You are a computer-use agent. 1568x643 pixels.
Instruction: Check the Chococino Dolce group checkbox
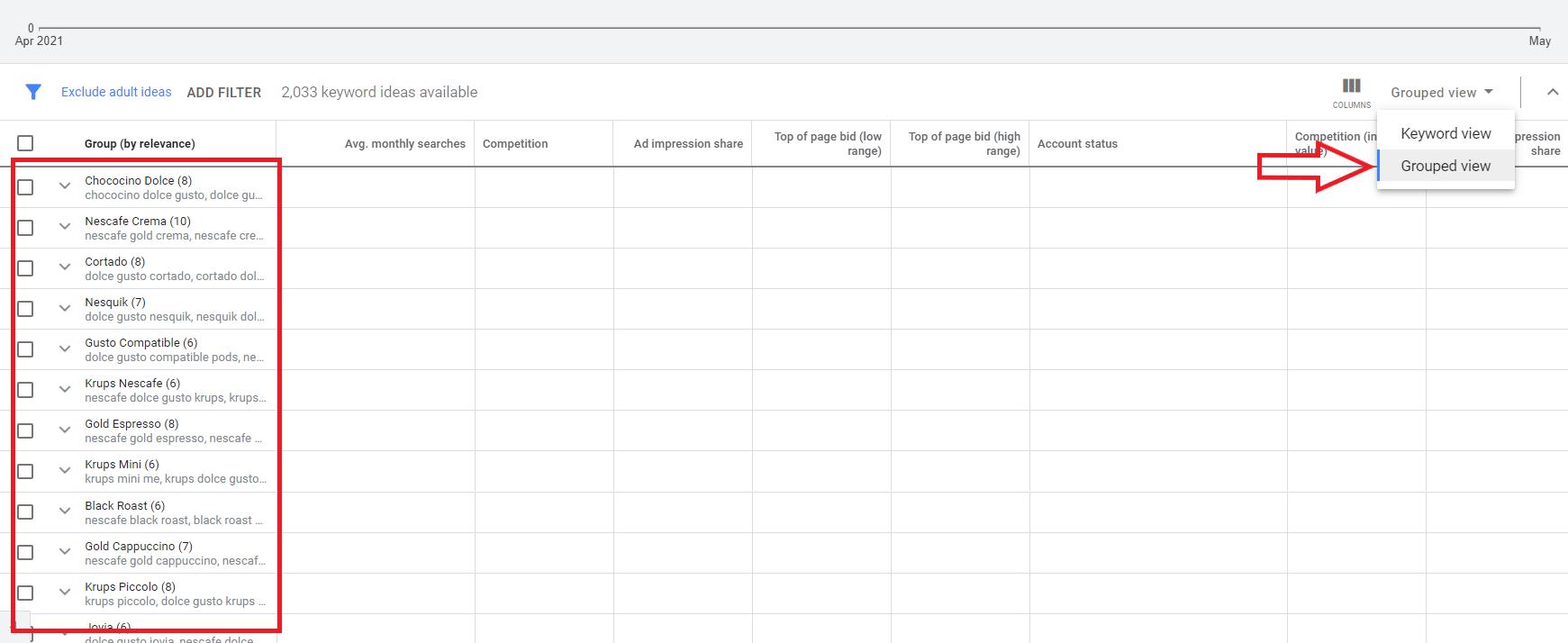25,187
